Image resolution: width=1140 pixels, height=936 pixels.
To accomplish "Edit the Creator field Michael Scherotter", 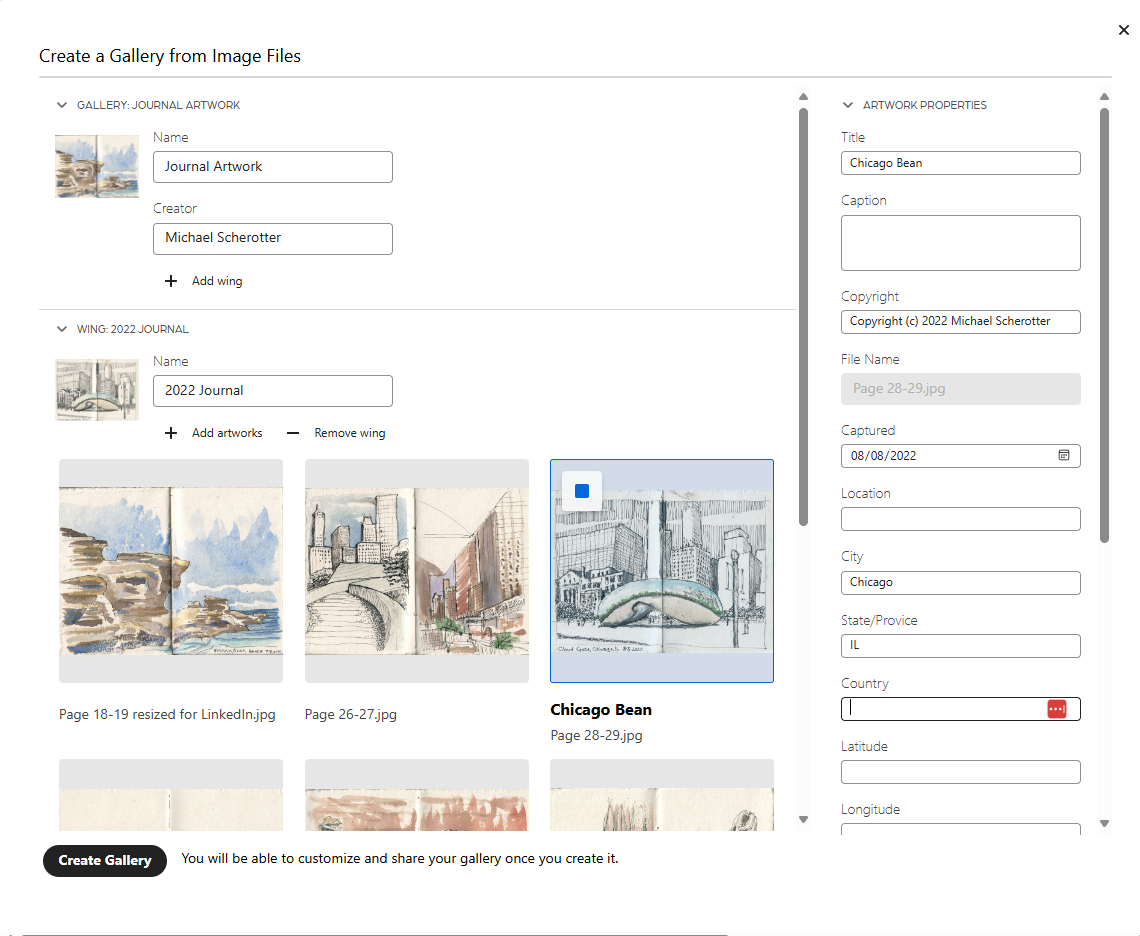I will pyautogui.click(x=273, y=239).
